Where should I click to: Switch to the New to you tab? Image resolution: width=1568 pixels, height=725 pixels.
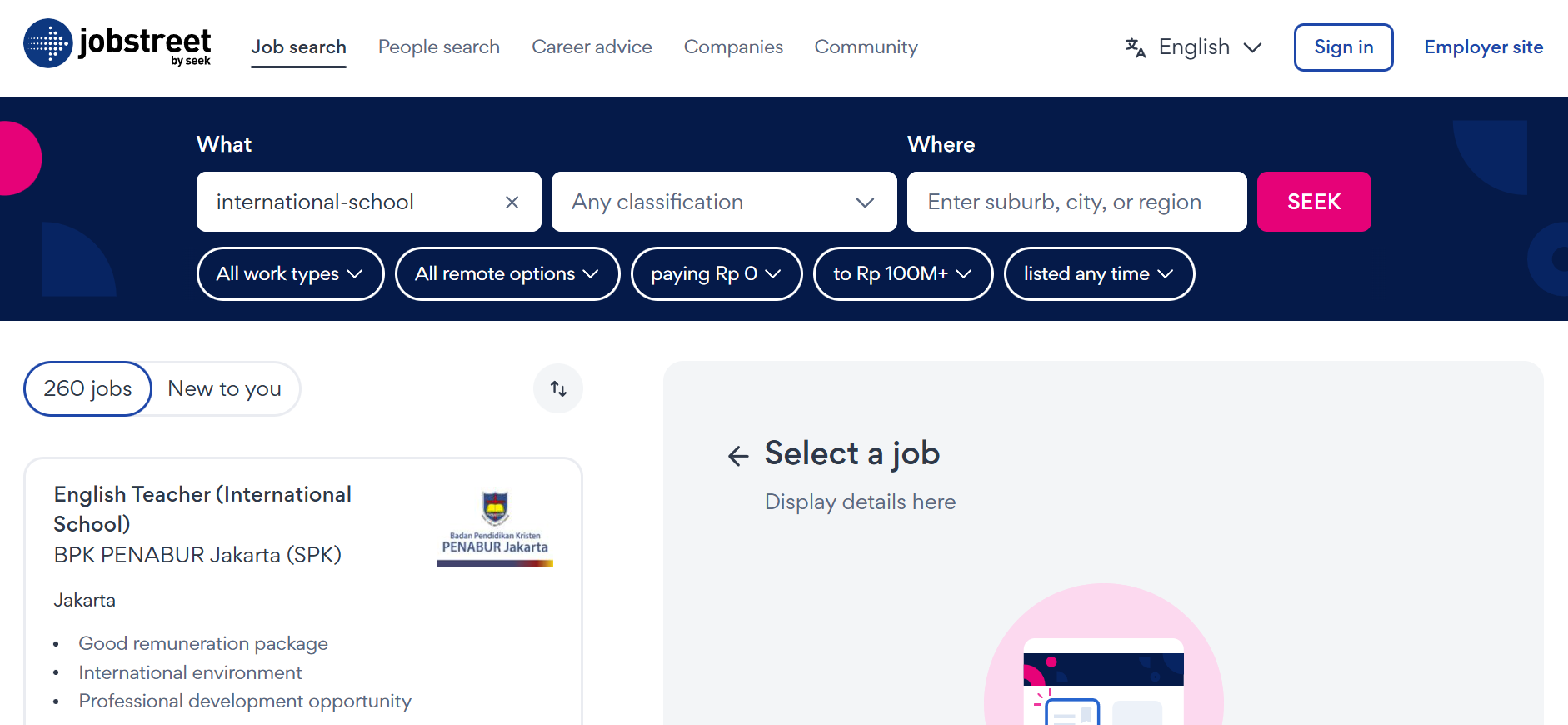point(225,388)
